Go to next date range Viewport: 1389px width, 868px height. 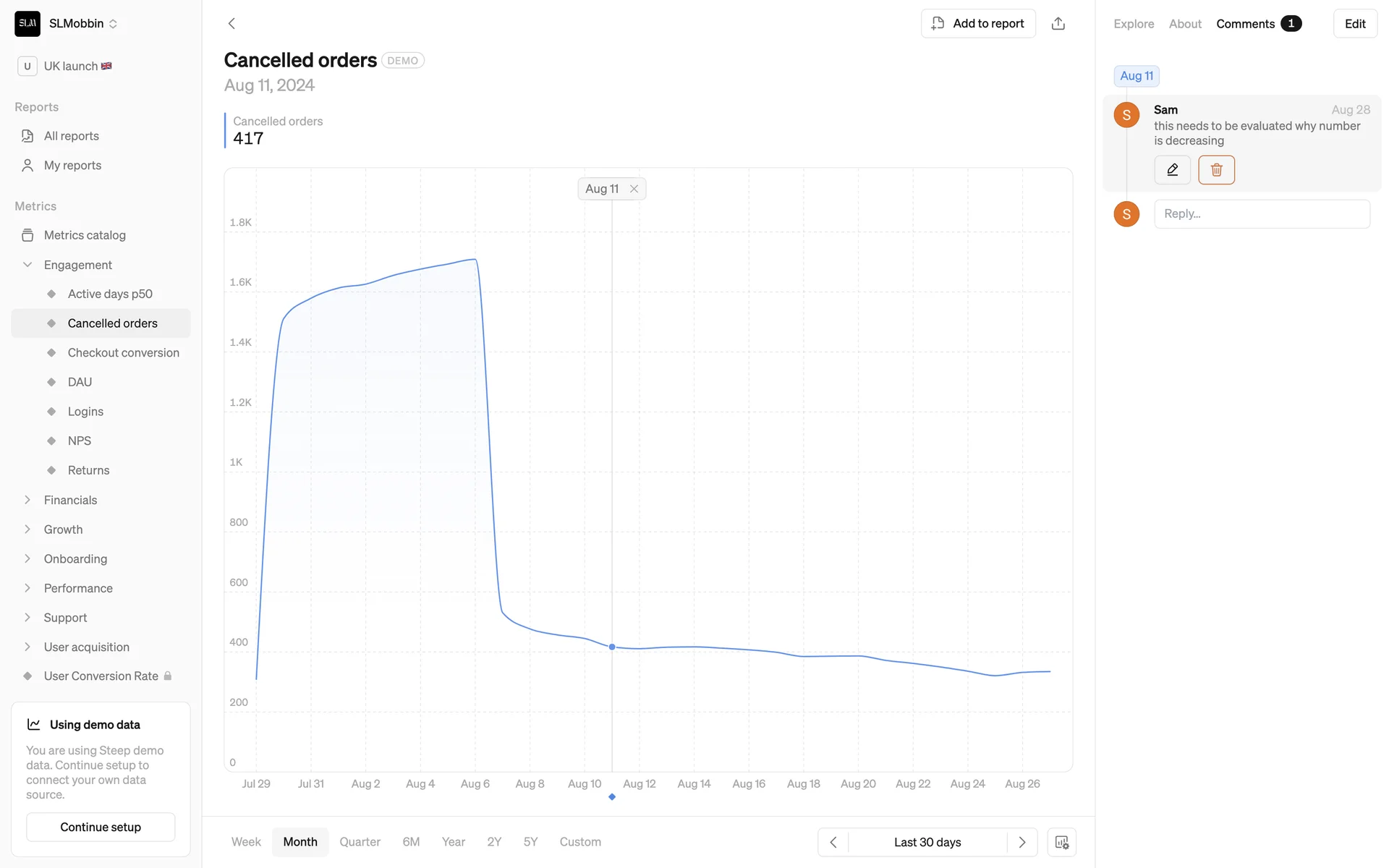(x=1021, y=842)
